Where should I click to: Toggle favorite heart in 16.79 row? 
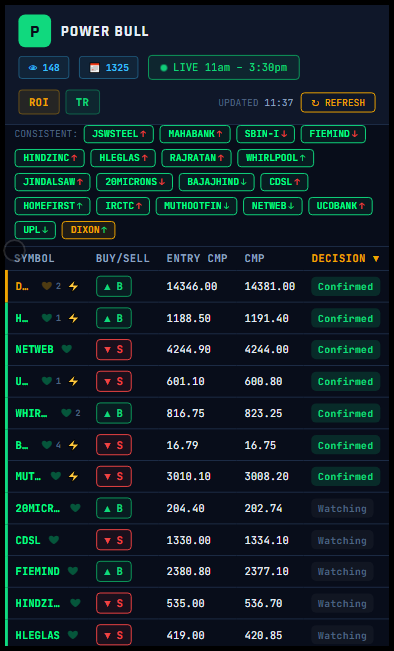point(47,445)
